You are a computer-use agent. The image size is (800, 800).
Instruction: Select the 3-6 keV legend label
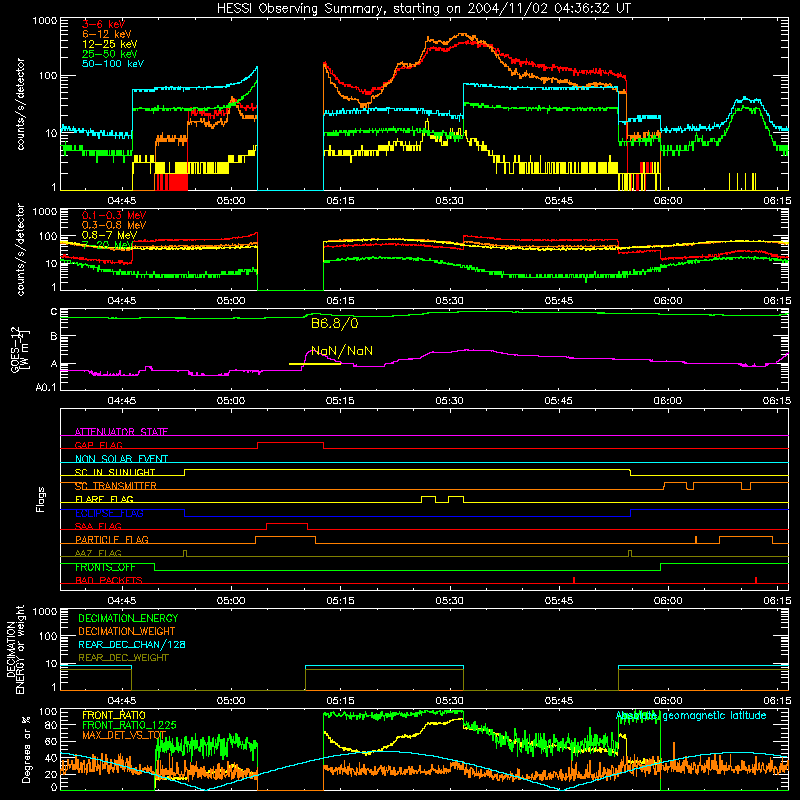[103, 24]
